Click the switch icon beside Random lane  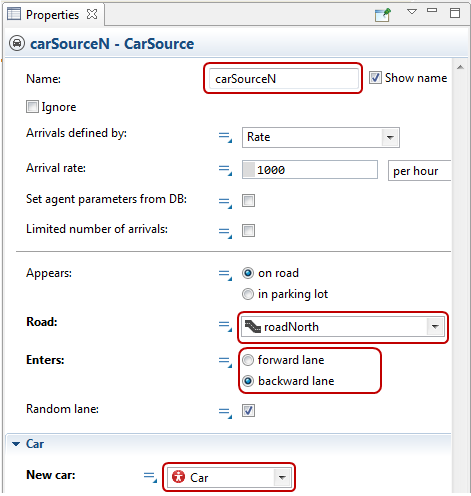pyautogui.click(x=225, y=413)
